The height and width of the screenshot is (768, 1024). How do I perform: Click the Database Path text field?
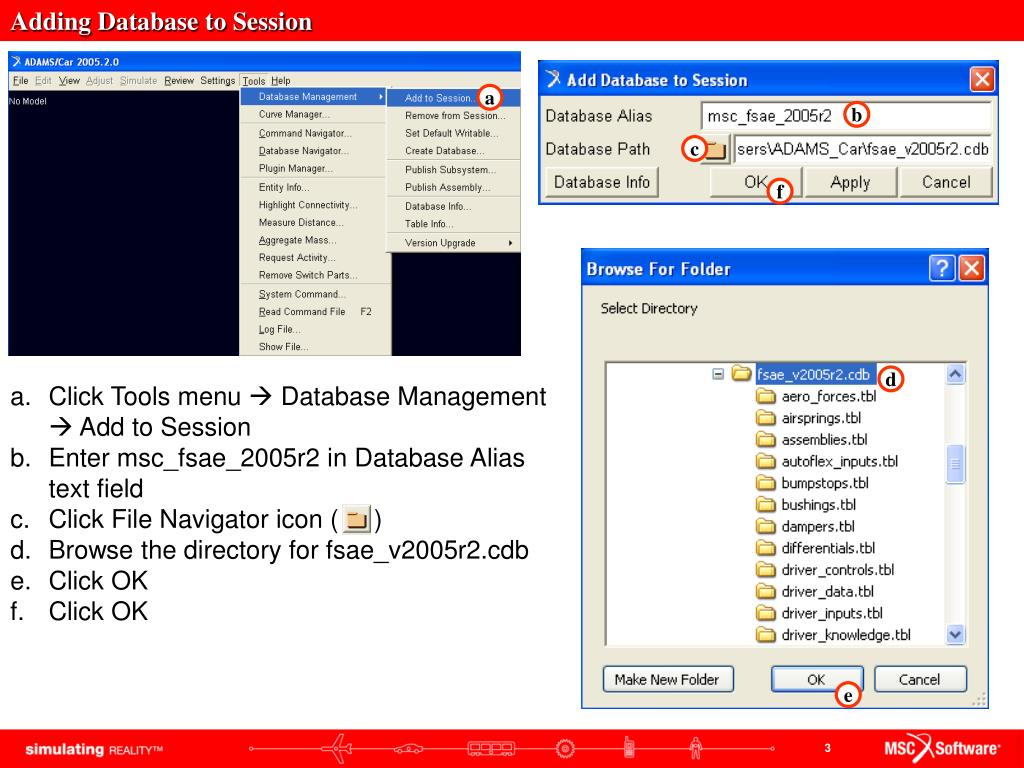pyautogui.click(x=863, y=150)
